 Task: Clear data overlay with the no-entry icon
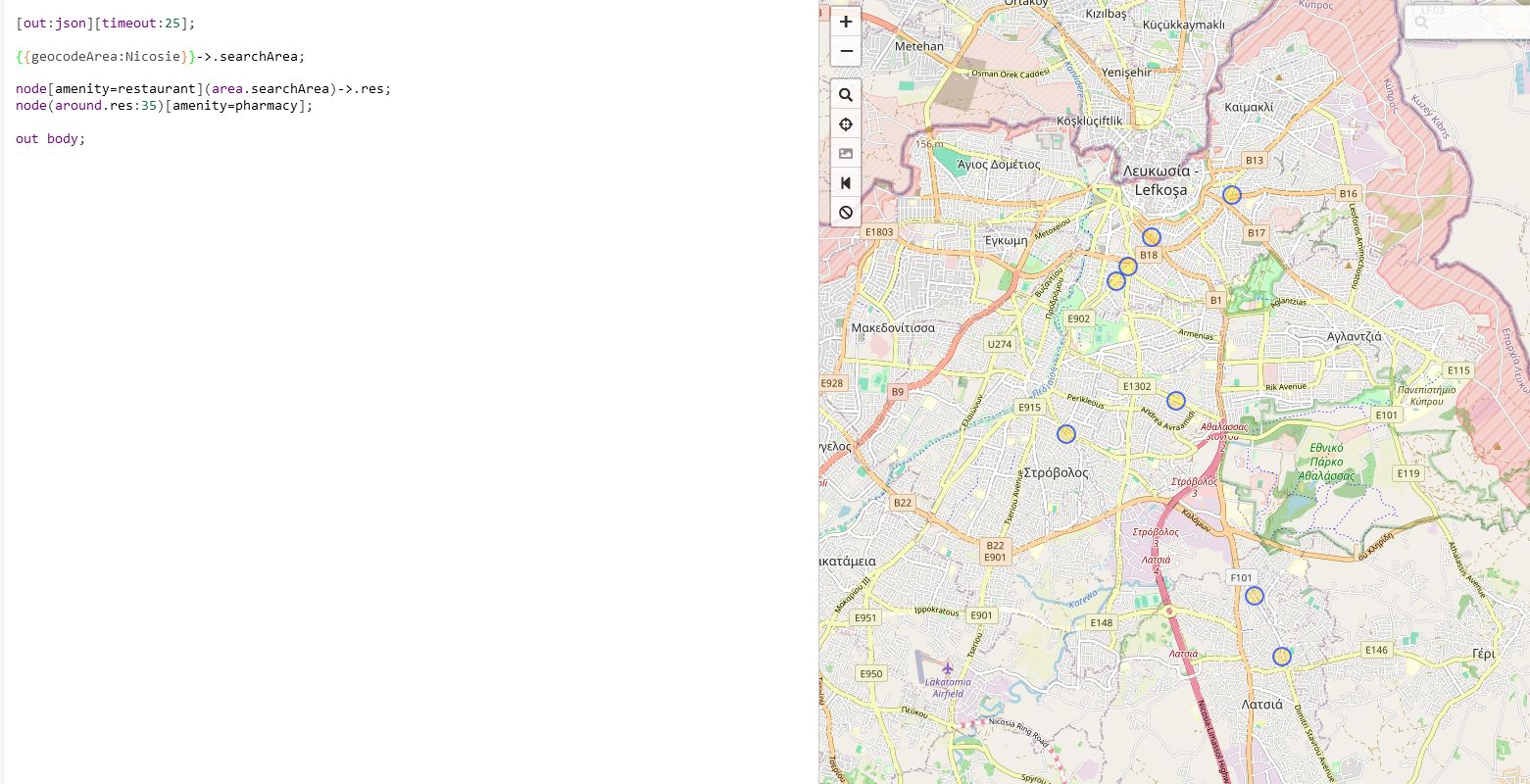pos(845,213)
